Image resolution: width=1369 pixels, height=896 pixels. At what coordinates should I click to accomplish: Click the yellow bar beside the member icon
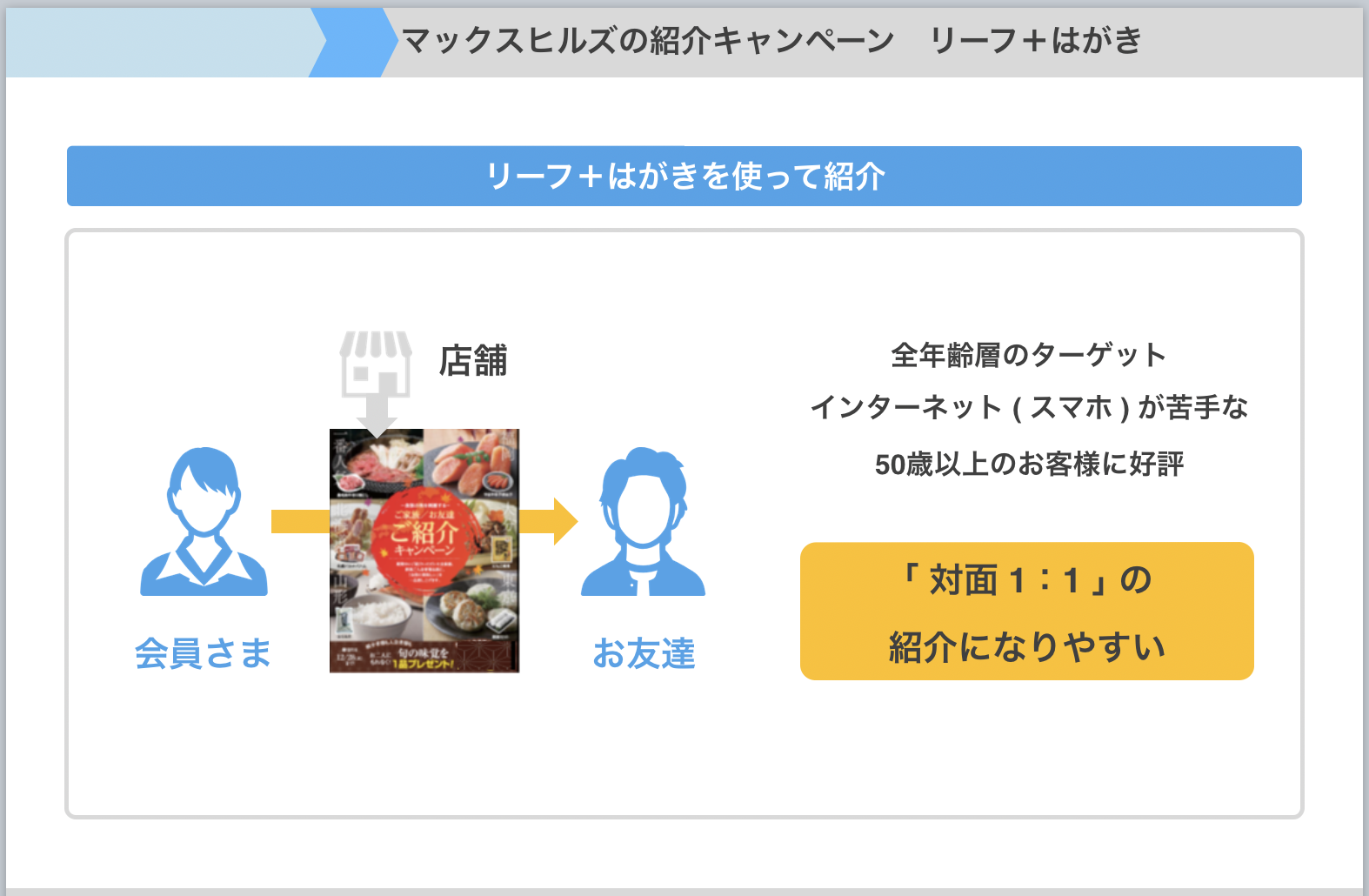pyautogui.click(x=300, y=522)
